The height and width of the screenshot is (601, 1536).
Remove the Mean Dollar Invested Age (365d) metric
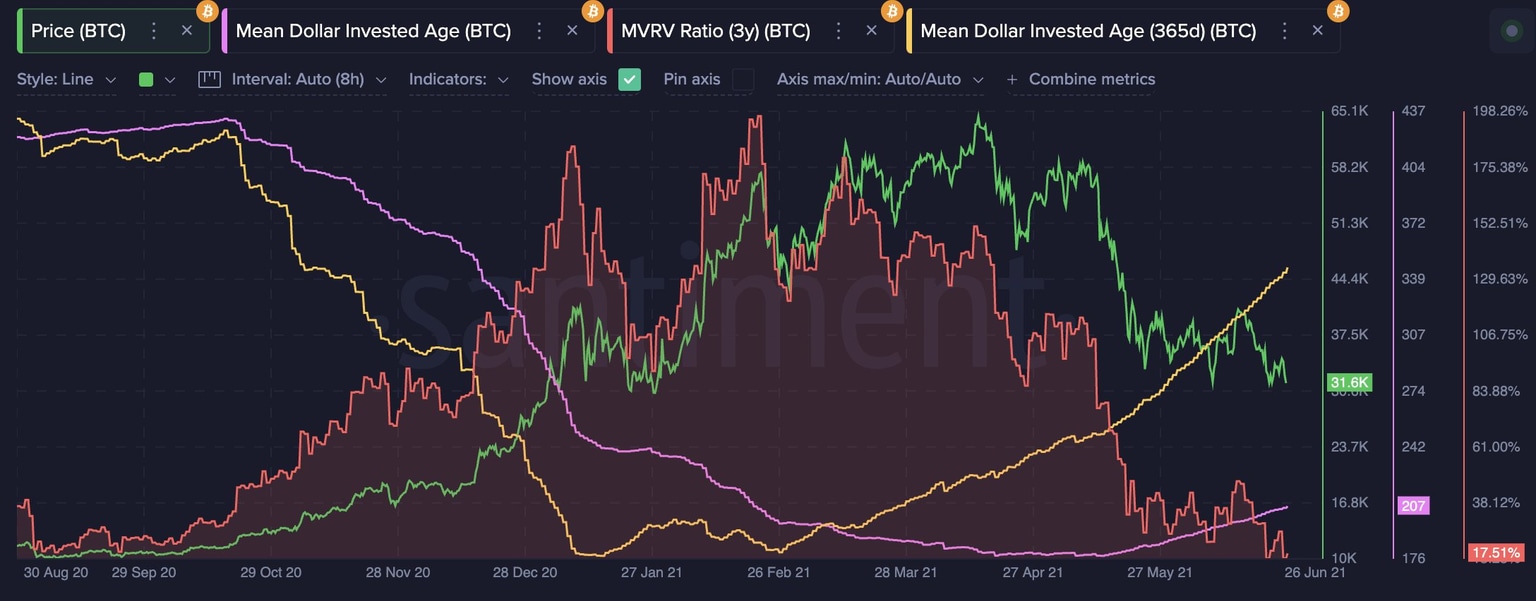click(1317, 30)
